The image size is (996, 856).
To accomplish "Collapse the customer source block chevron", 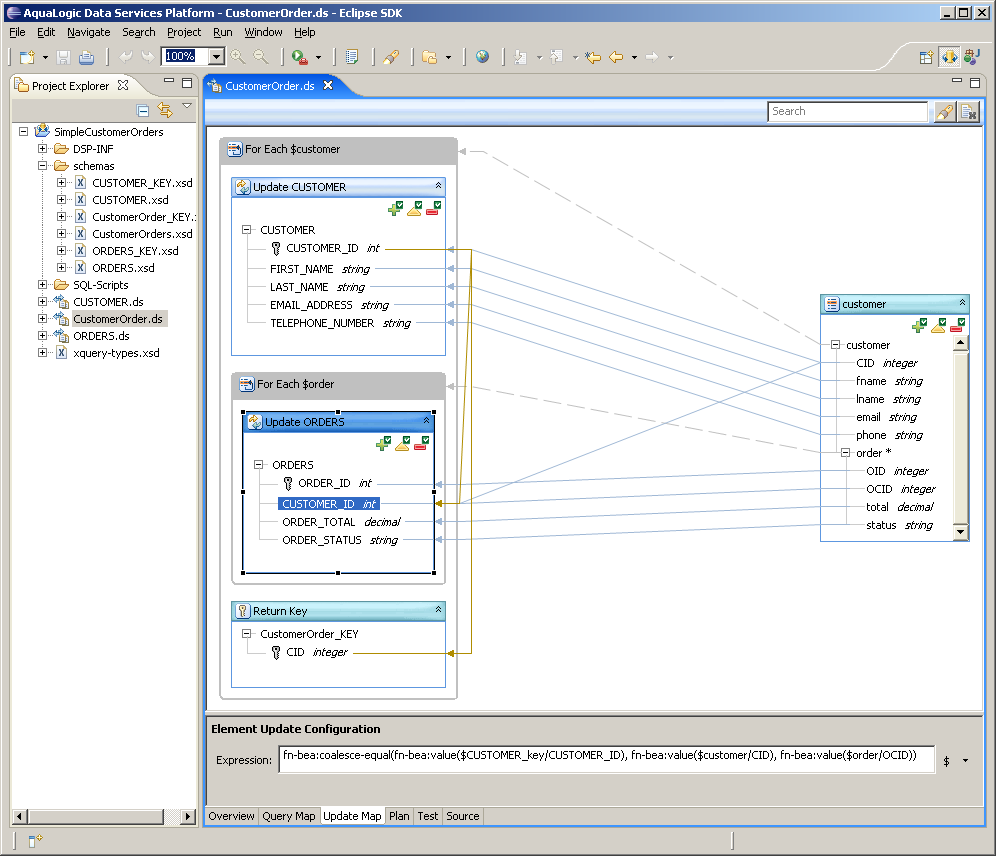I will (962, 302).
